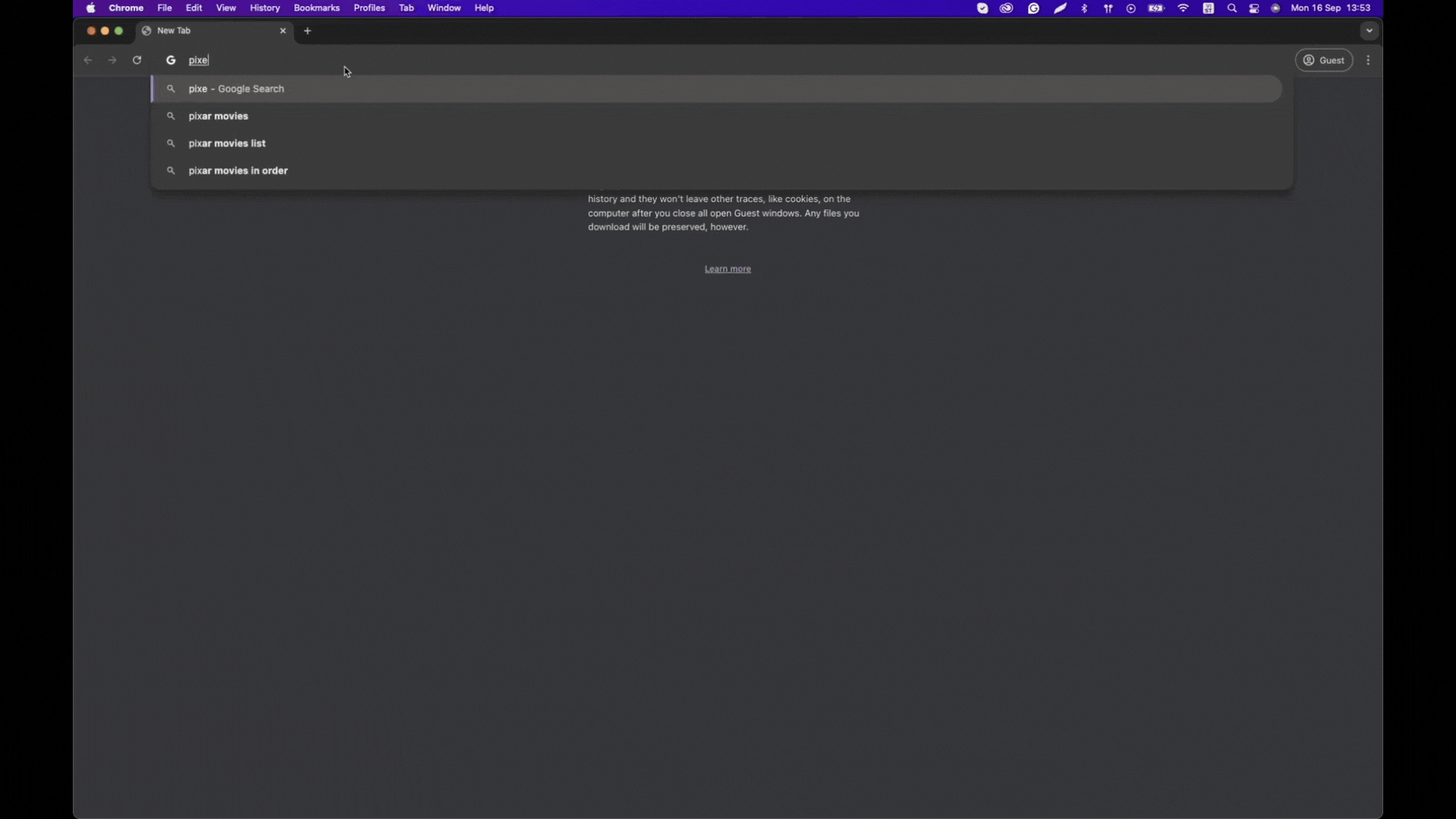Click the Grammarly icon in the menu bar
Screen dimensions: 1456x819
(1034, 8)
